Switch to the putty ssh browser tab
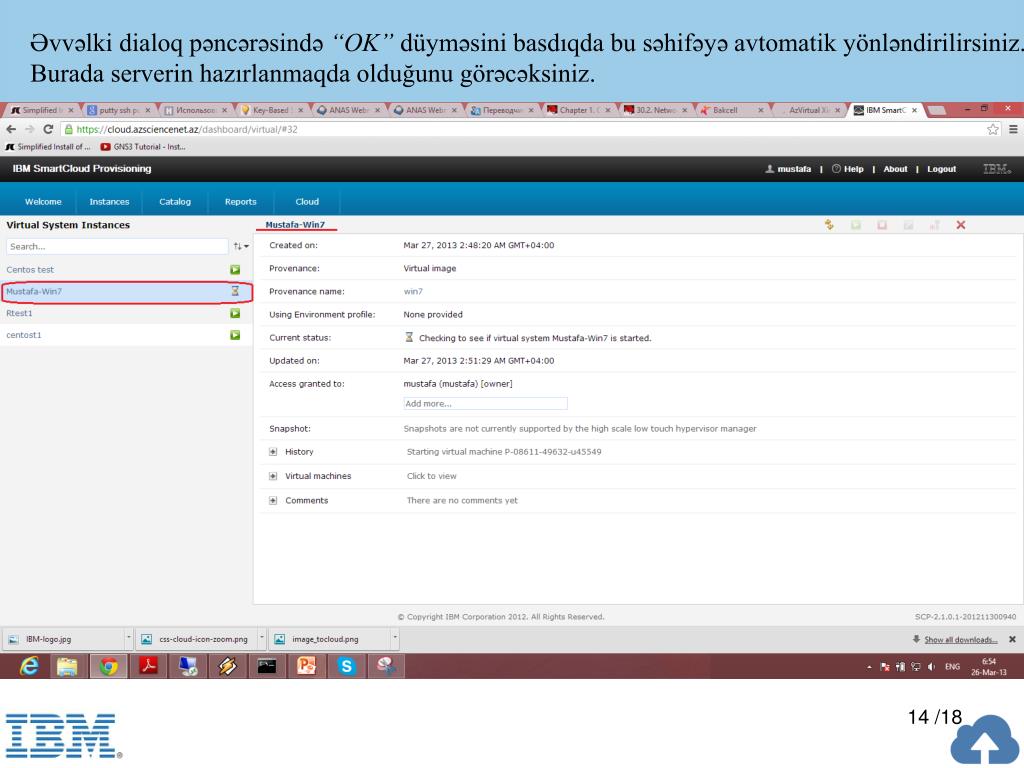This screenshot has width=1024, height=768. pos(119,110)
